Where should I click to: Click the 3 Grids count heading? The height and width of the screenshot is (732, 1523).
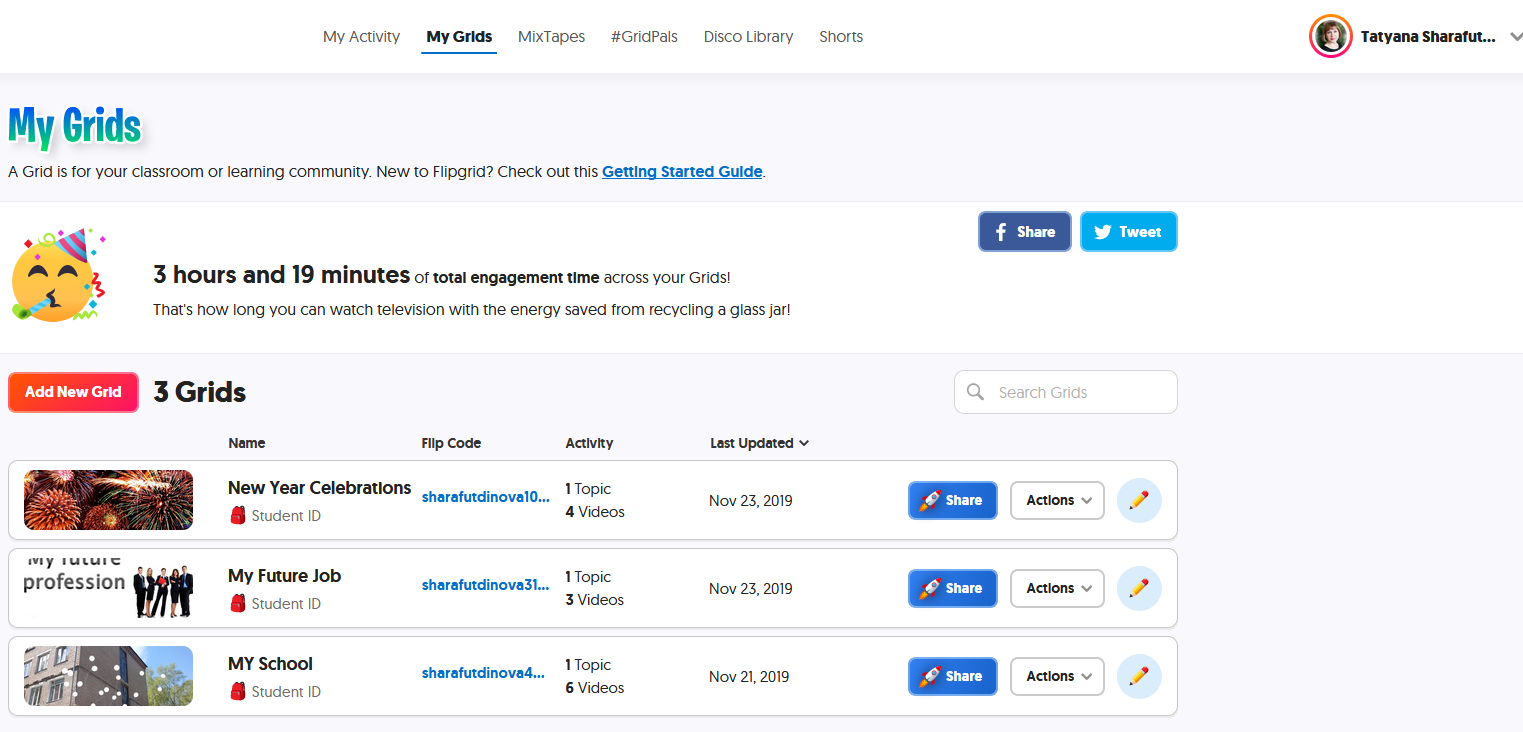(200, 392)
